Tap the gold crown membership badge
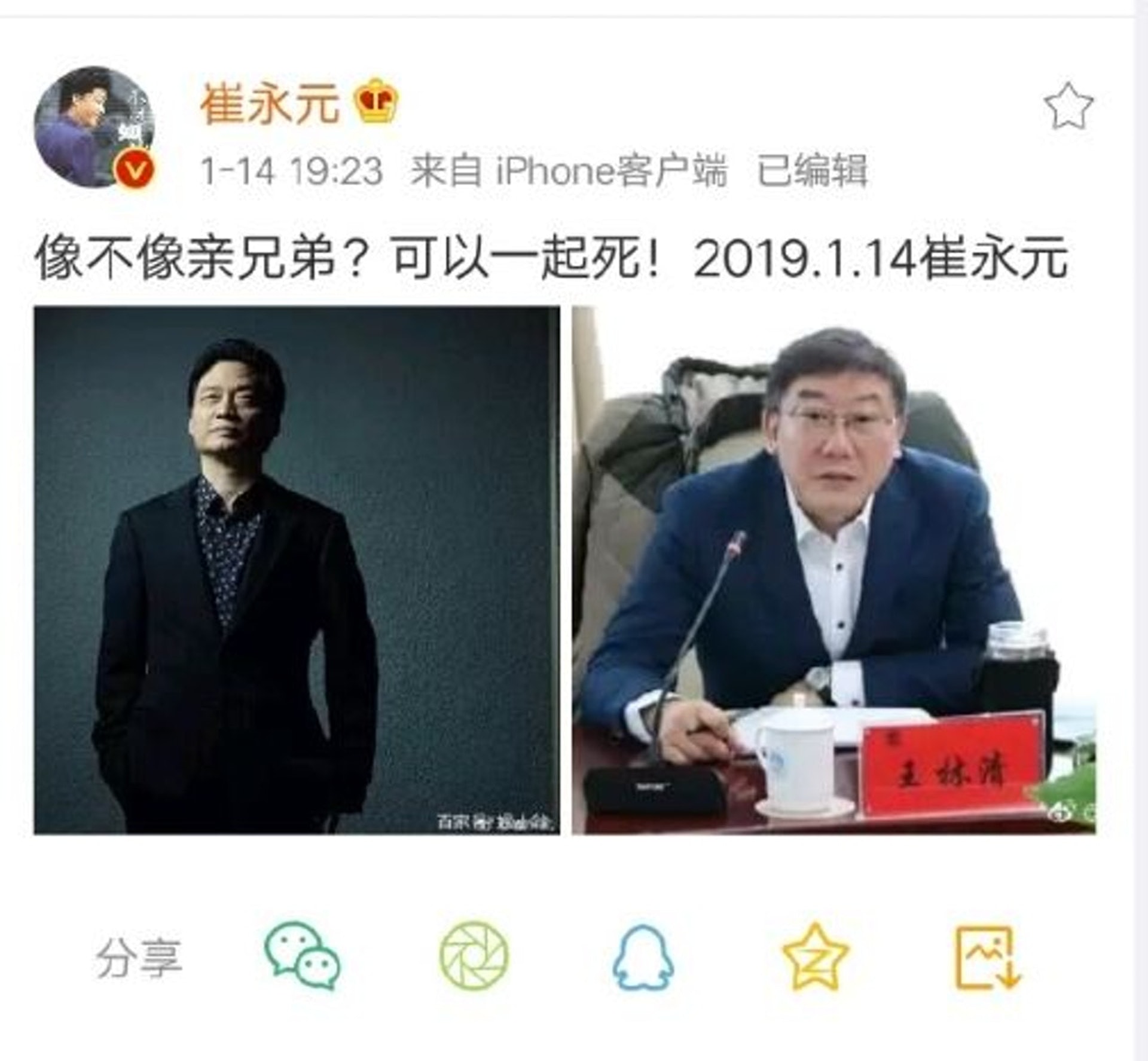1148x1061 pixels. 377,100
